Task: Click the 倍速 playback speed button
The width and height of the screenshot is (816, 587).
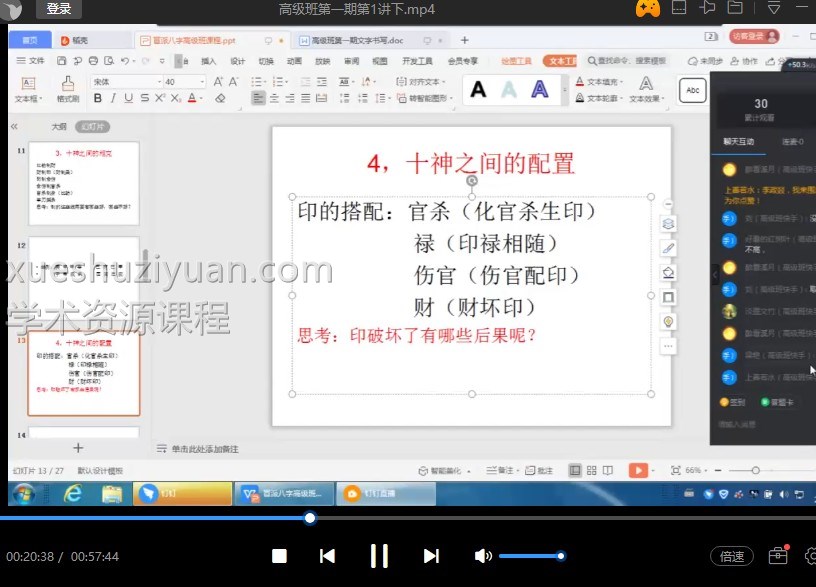Action: pyautogui.click(x=731, y=556)
